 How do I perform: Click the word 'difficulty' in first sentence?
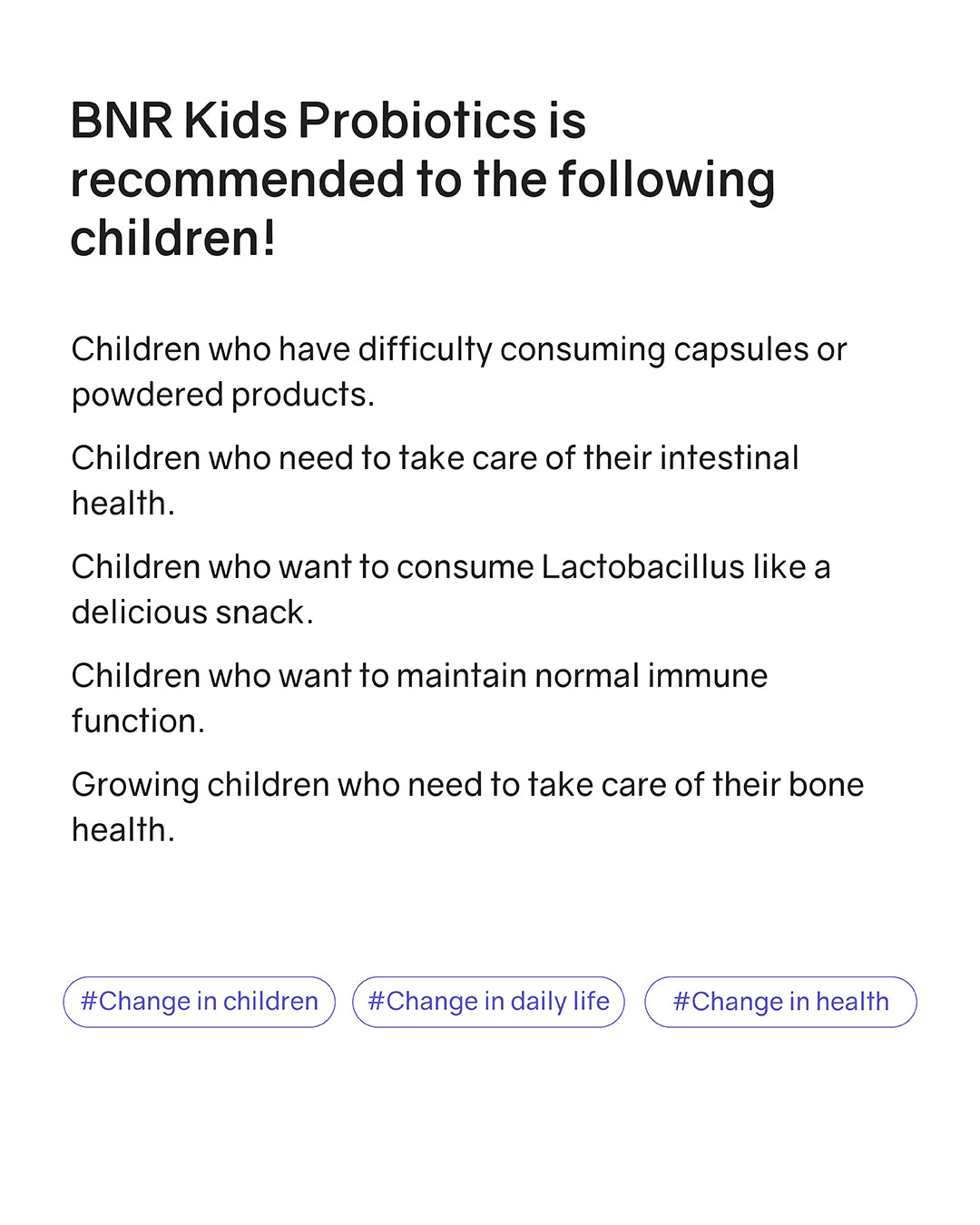(424, 350)
